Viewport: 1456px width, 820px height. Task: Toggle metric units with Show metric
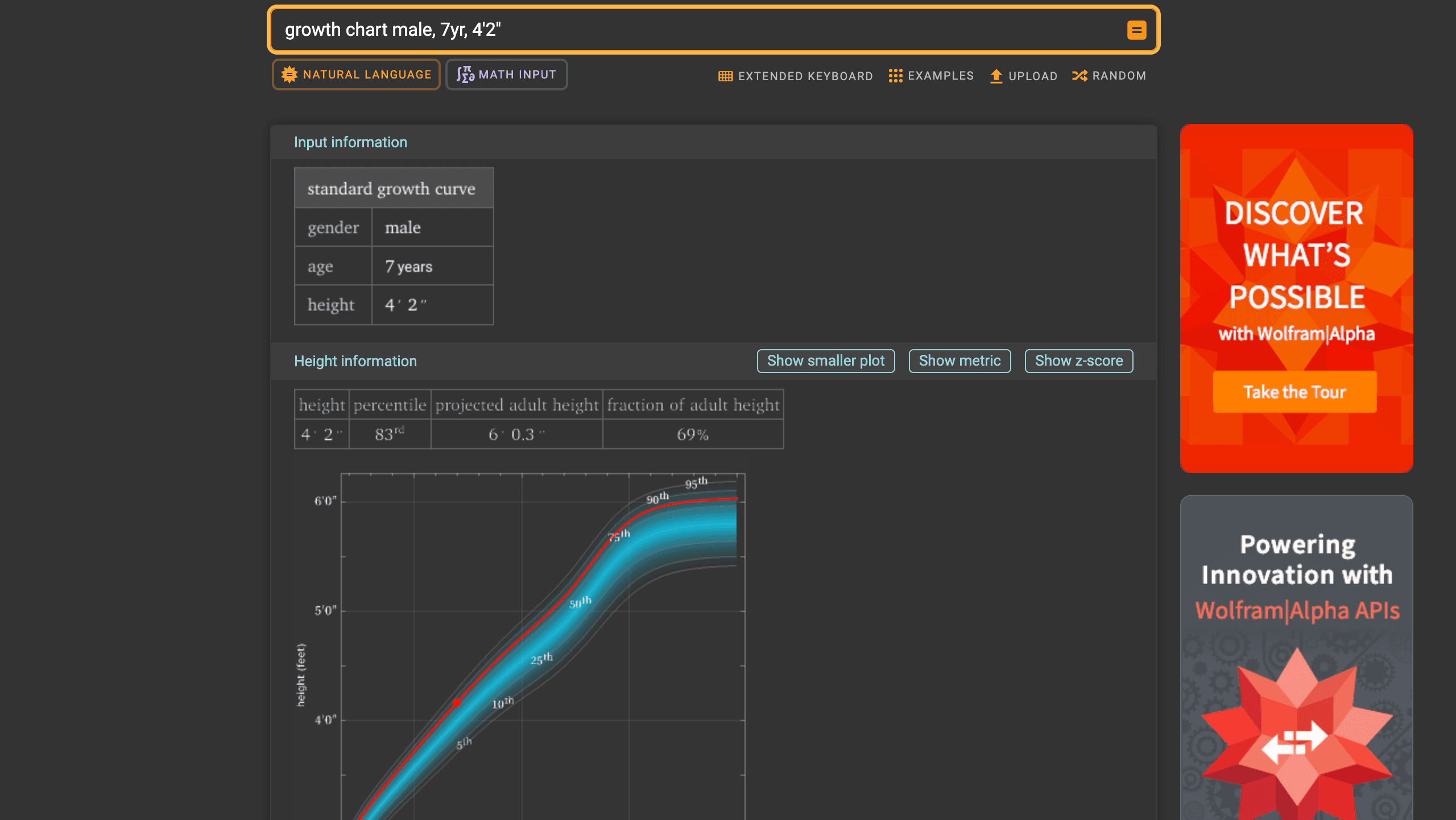[959, 361]
